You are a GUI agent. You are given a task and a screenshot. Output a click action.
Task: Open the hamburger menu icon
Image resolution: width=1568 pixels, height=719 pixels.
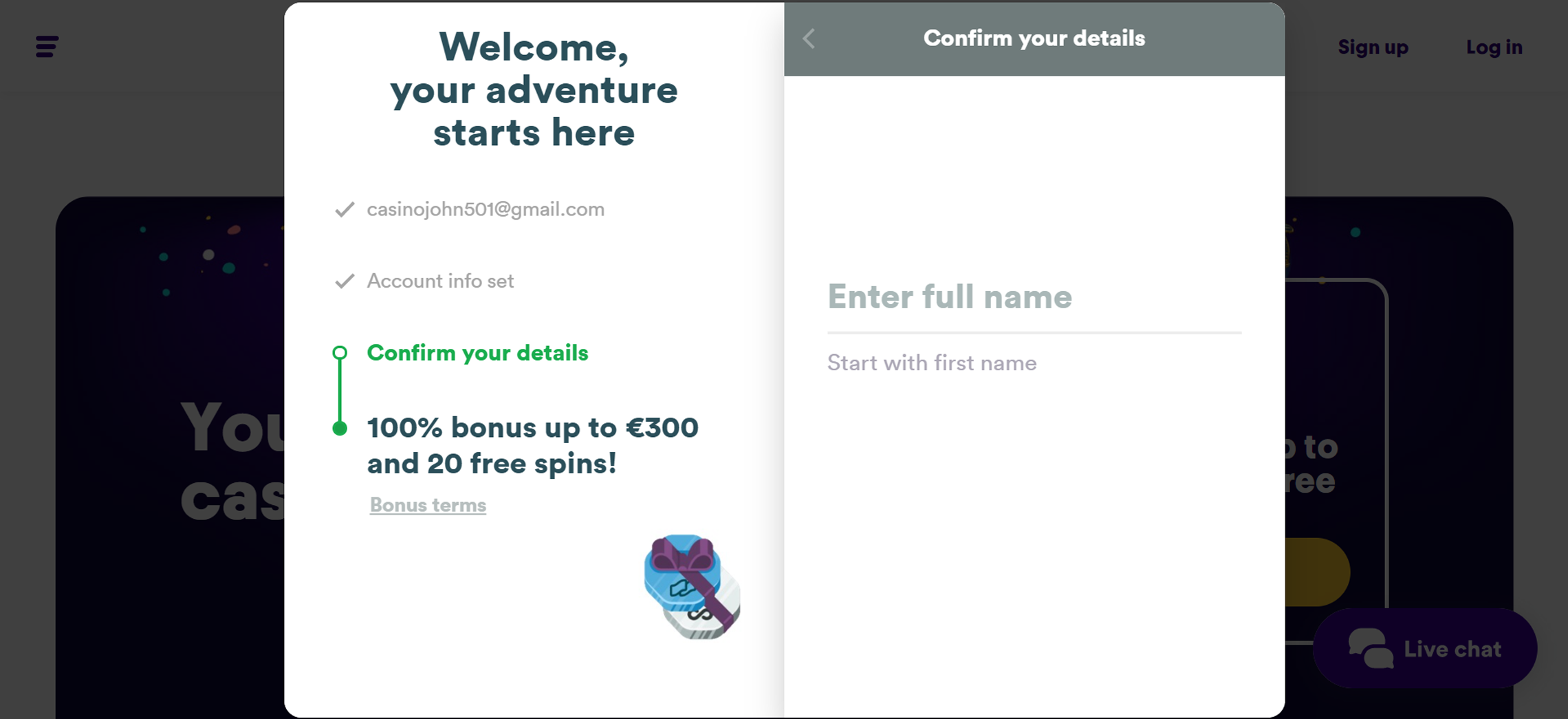pyautogui.click(x=47, y=47)
